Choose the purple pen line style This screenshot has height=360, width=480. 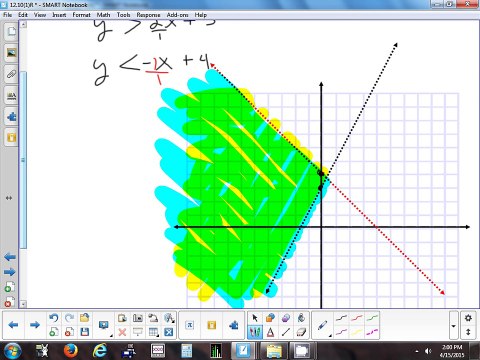pos(341,332)
